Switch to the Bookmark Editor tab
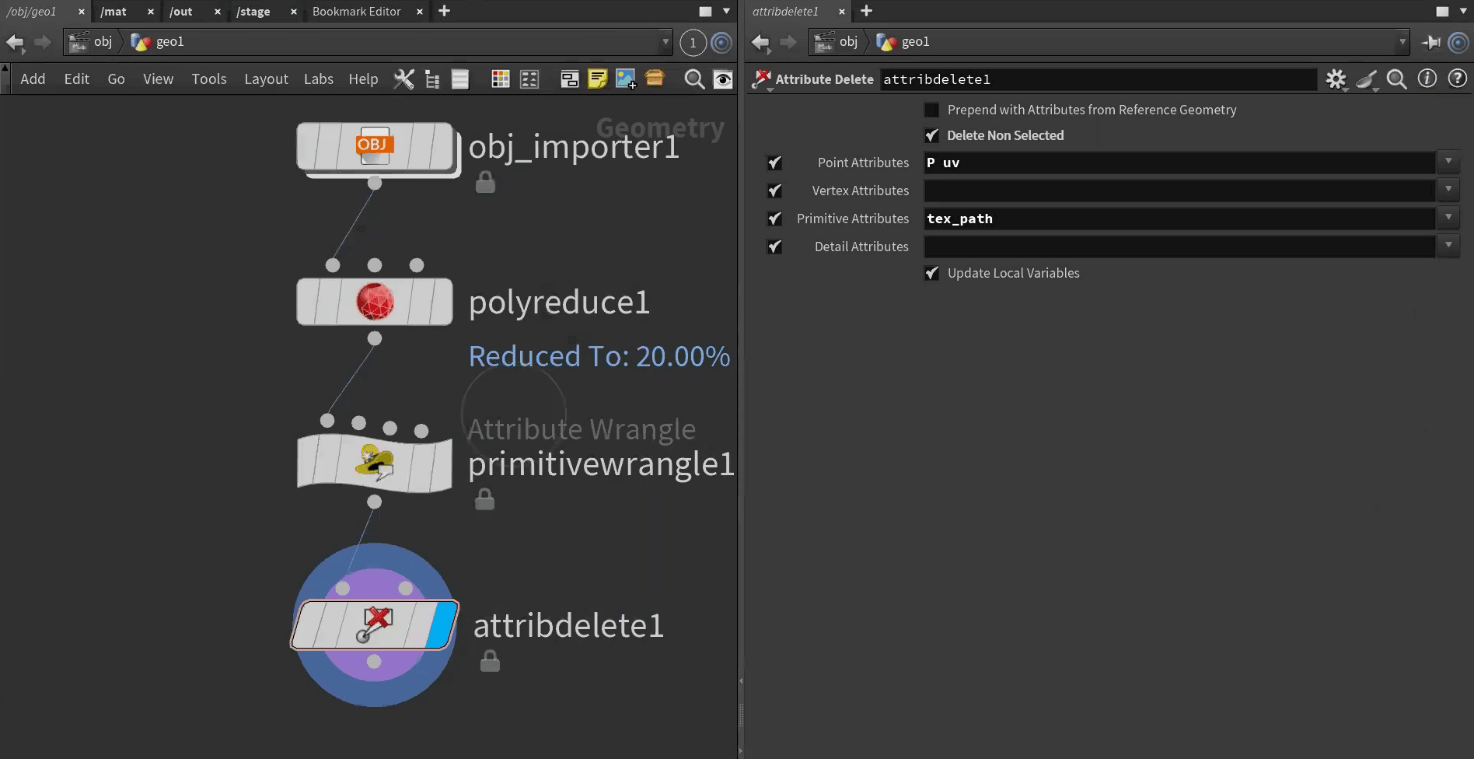Image resolution: width=1474 pixels, height=759 pixels. (356, 11)
